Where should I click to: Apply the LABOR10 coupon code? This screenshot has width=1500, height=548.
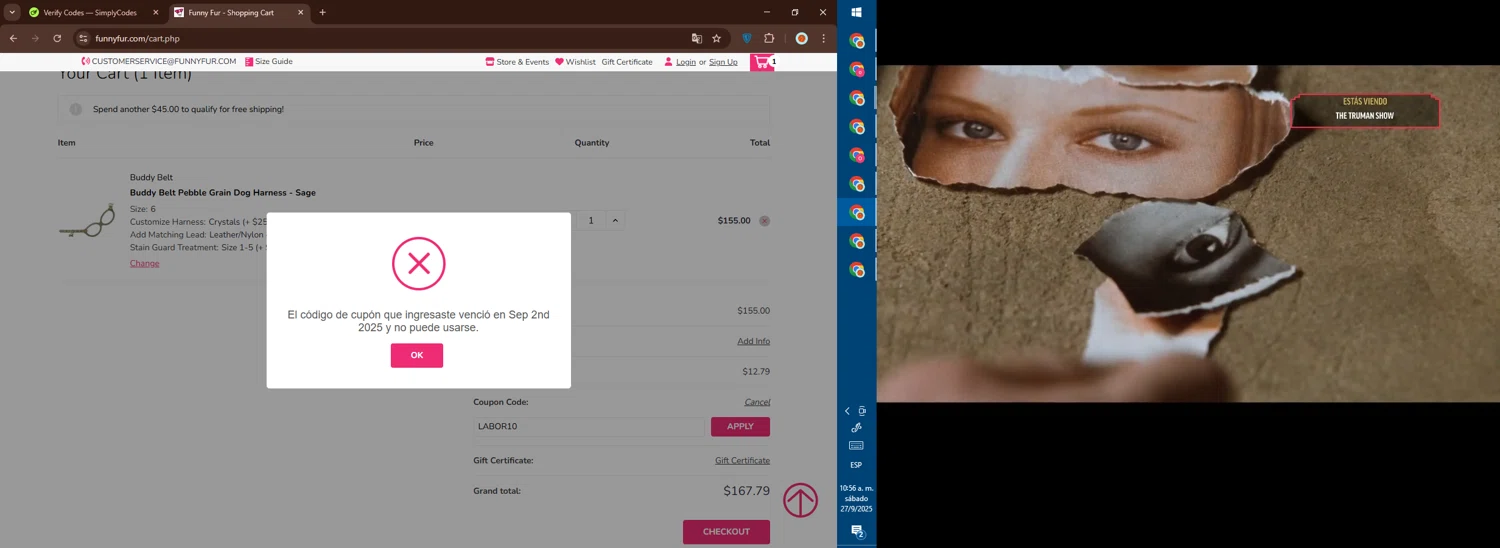[x=740, y=427]
